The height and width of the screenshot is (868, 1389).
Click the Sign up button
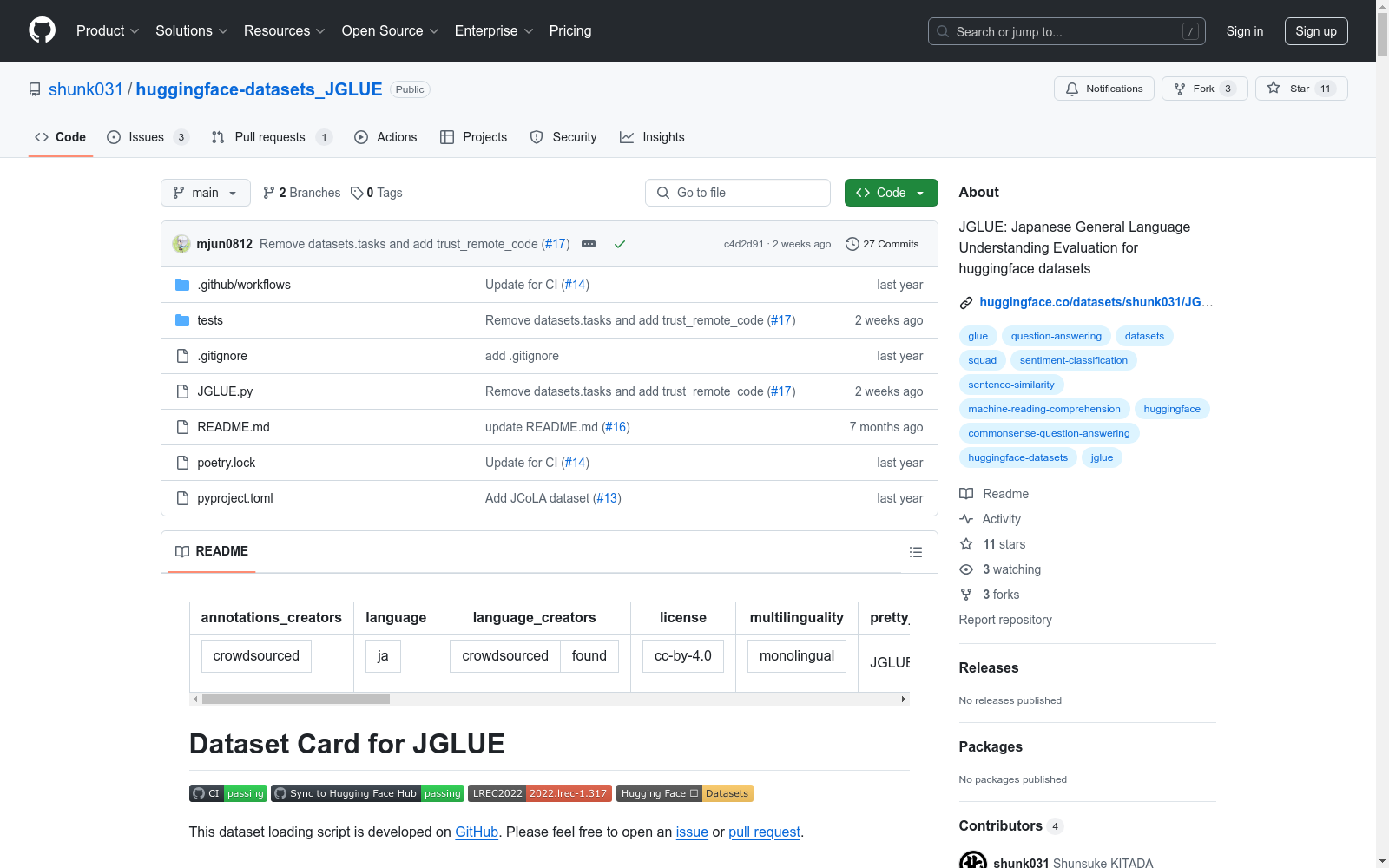(1316, 31)
